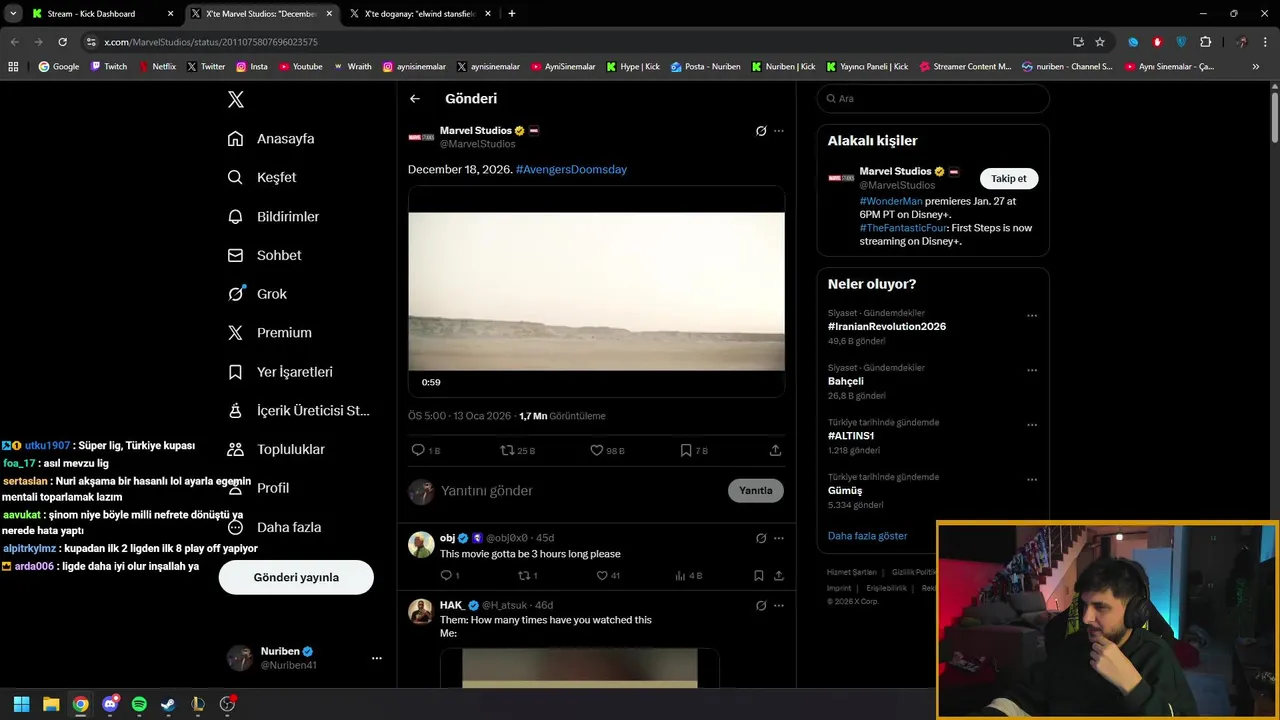Image resolution: width=1280 pixels, height=720 pixels.
Task: Open more options on obj's reply
Action: 779,538
